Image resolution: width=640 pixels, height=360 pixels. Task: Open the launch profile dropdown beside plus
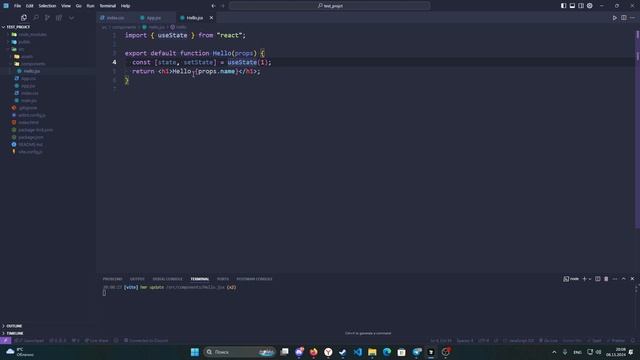pos(590,279)
